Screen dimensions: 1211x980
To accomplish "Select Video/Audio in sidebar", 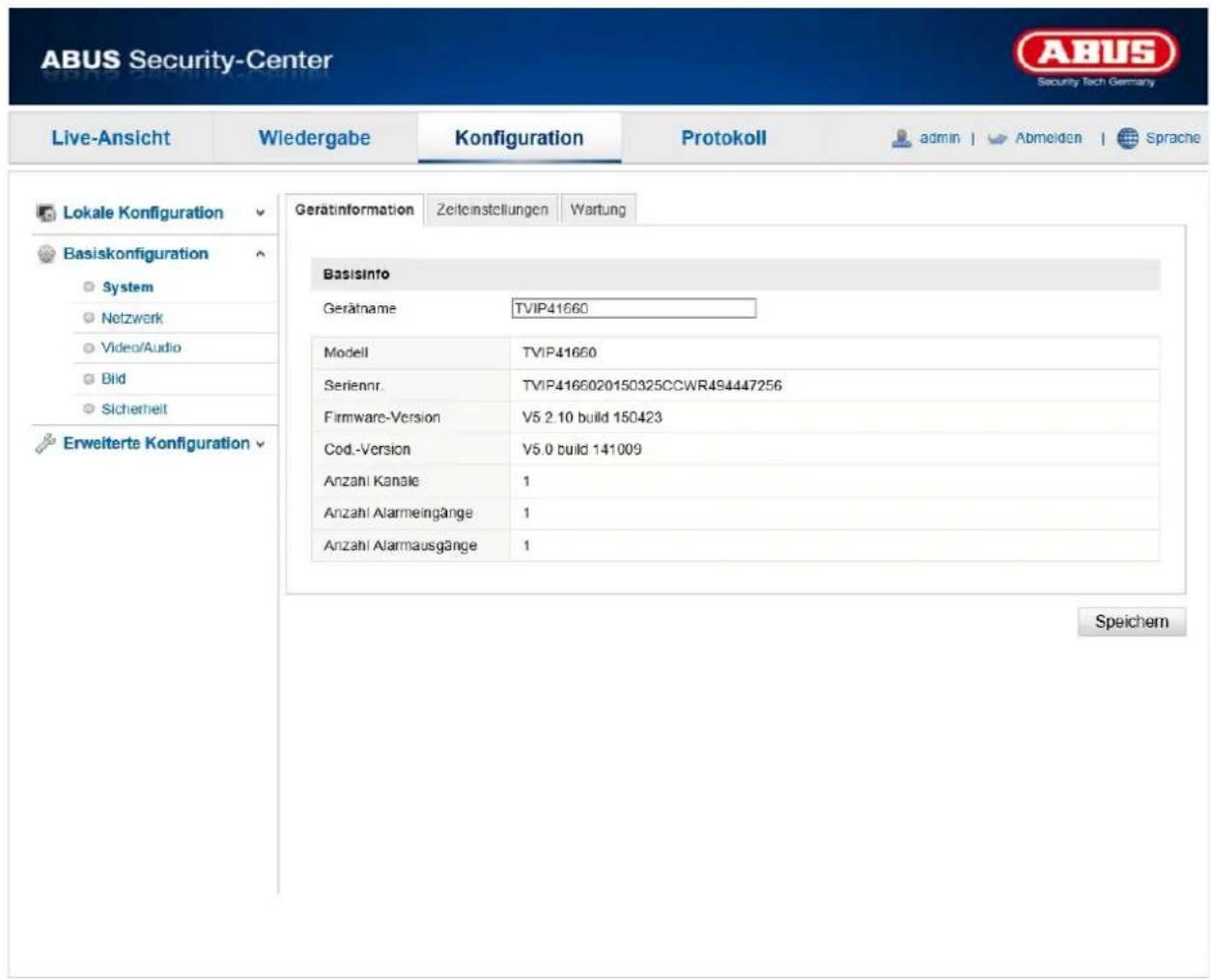I will click(x=141, y=348).
